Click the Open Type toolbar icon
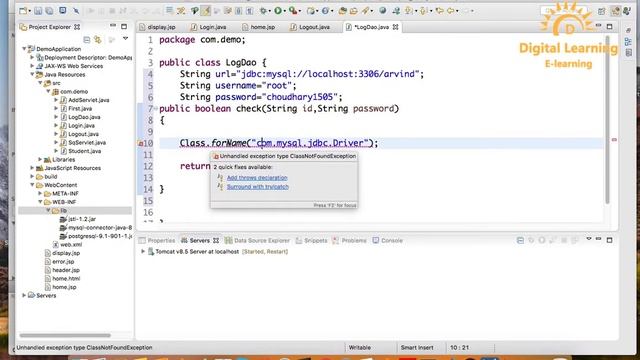The image size is (640, 360). point(342,11)
